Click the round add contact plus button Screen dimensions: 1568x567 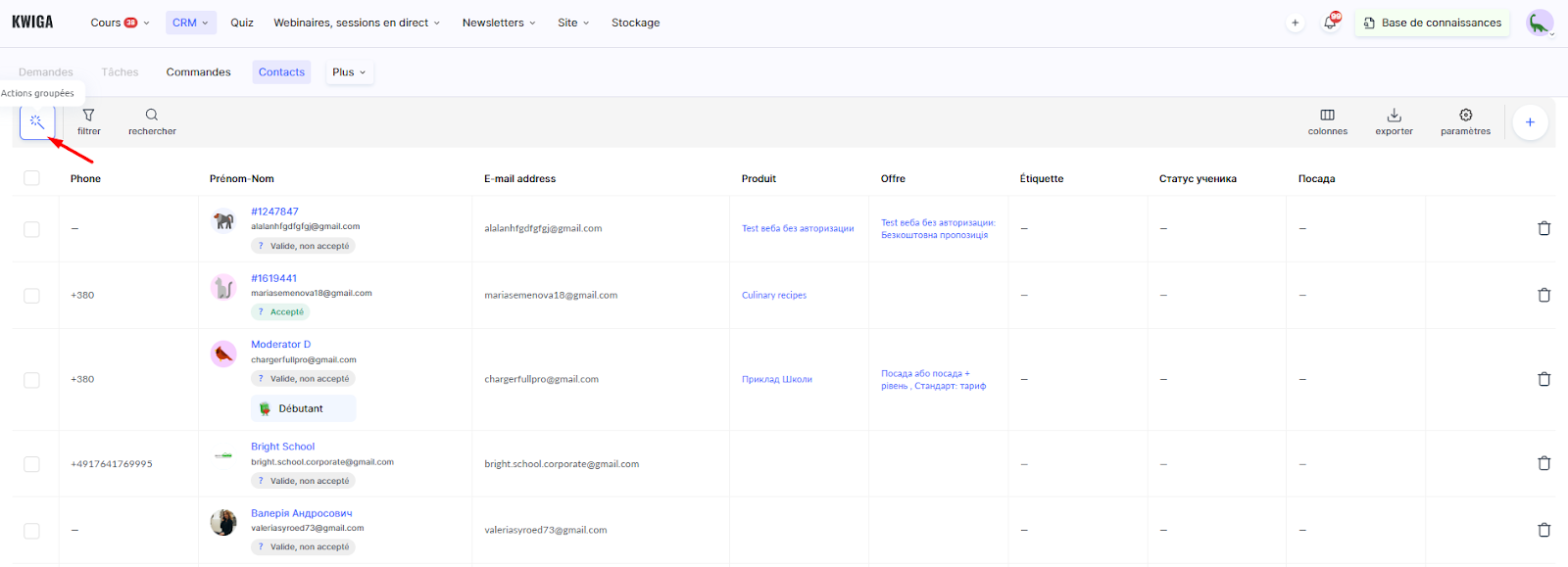[x=1529, y=122]
